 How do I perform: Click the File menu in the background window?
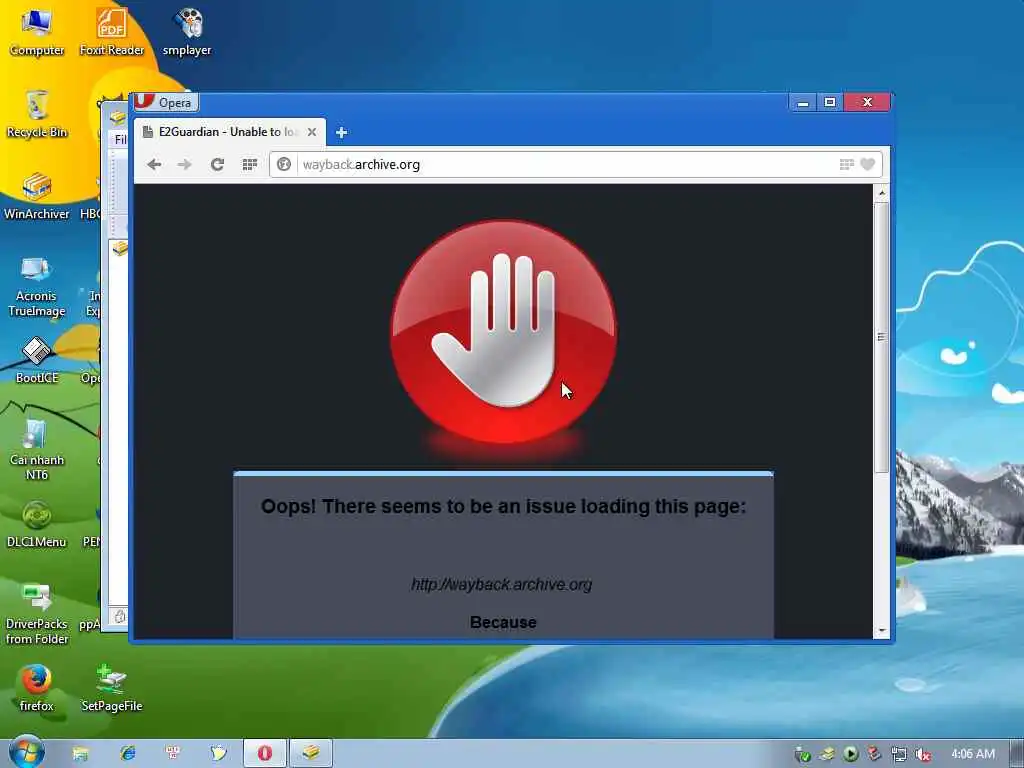coord(120,139)
